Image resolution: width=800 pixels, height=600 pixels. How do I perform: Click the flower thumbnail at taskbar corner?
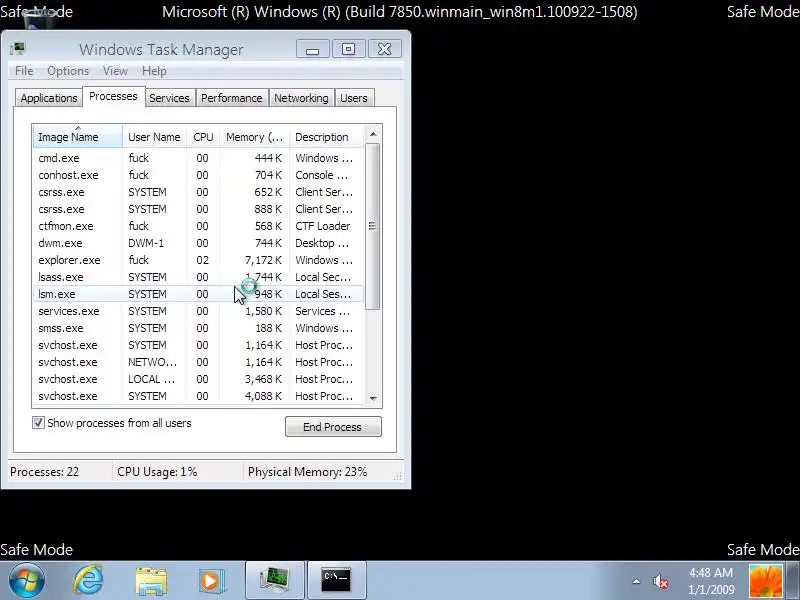766,581
